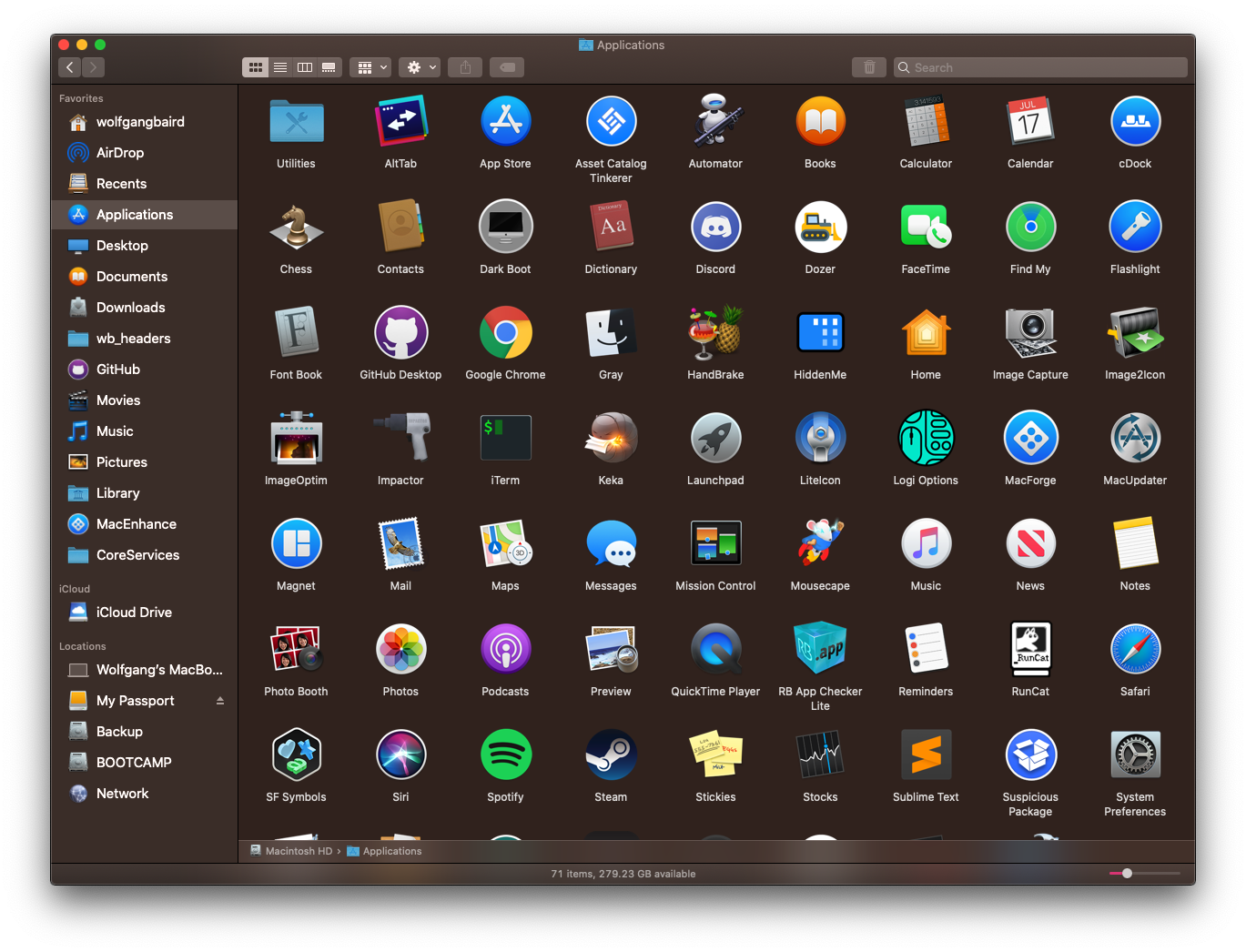
Task: Select the MacForge app icon
Action: (1030, 439)
